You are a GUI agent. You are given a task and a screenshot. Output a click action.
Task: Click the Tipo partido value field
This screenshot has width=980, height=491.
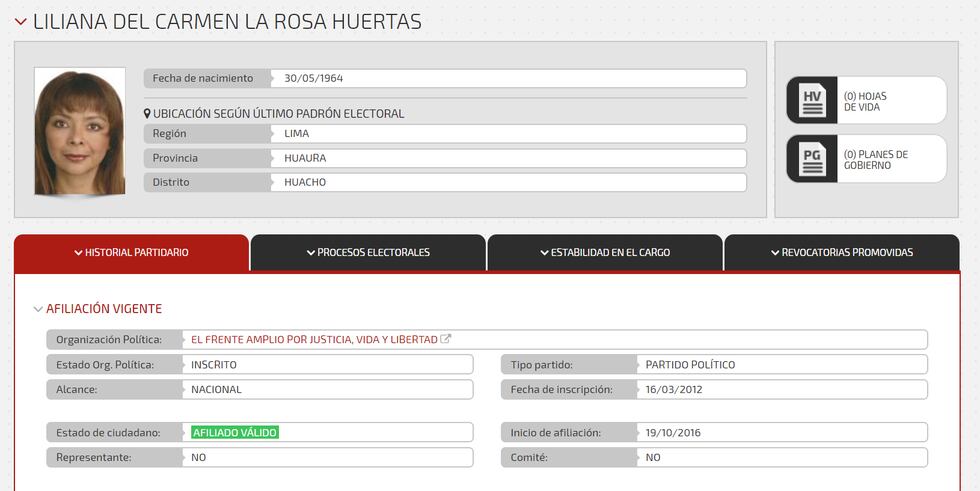(782, 364)
